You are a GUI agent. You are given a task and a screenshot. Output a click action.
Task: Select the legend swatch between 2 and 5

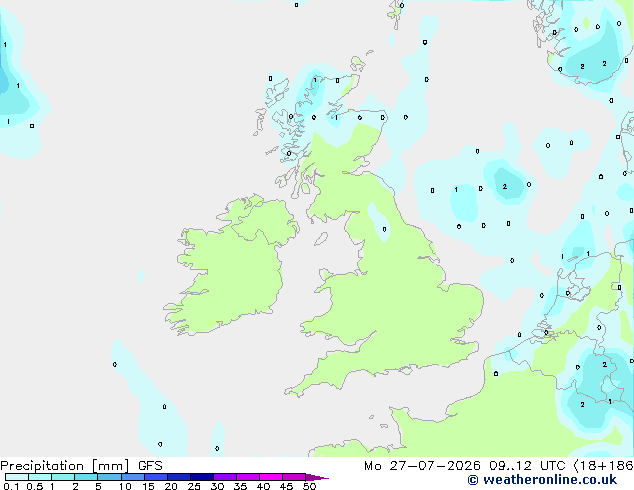(86, 477)
